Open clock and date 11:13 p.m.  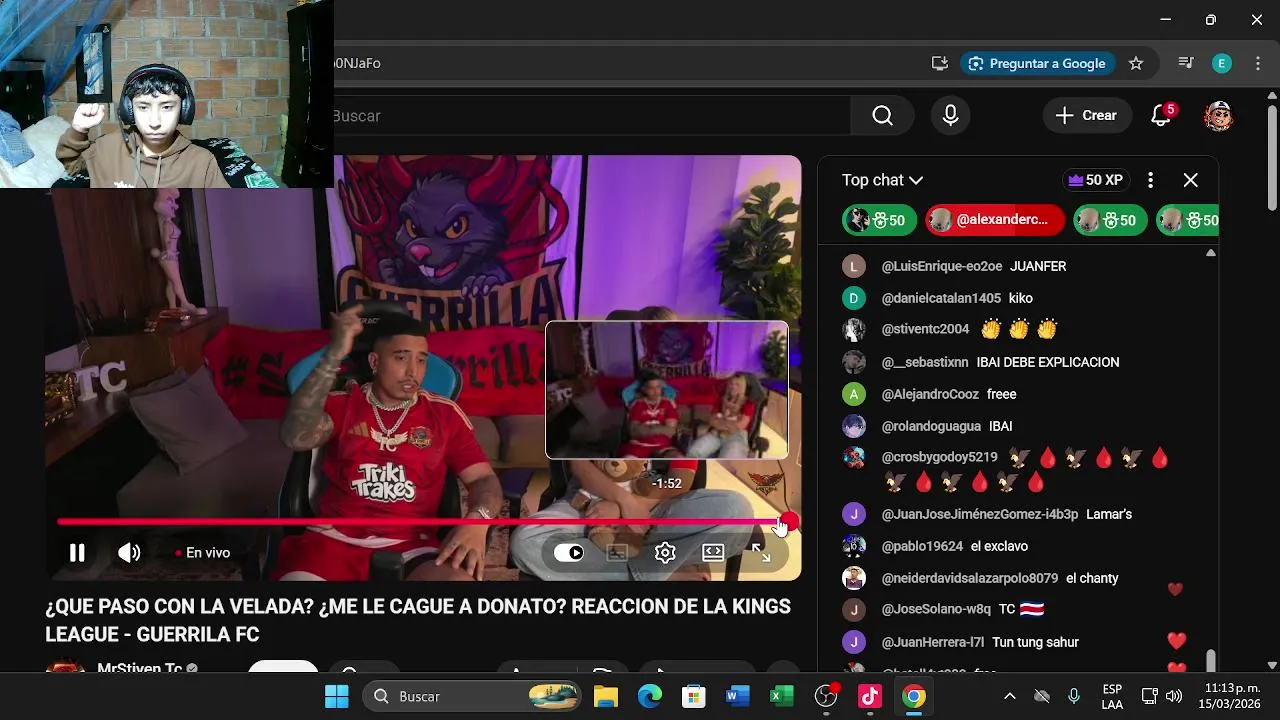(1230, 696)
